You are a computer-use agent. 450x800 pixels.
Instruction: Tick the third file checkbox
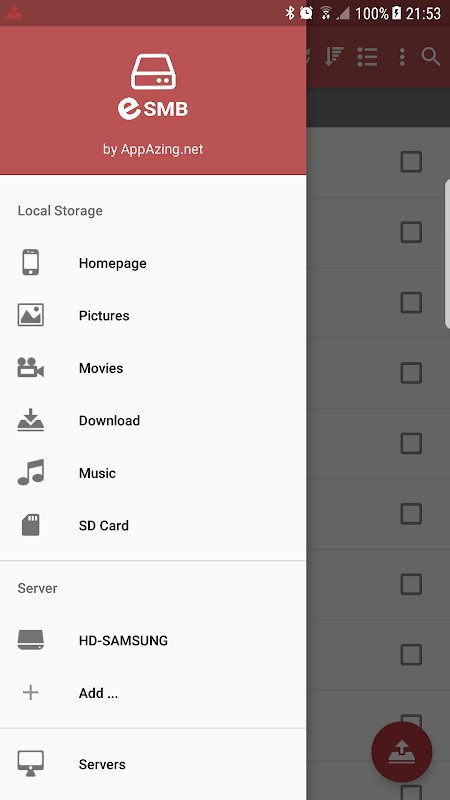pyautogui.click(x=411, y=303)
